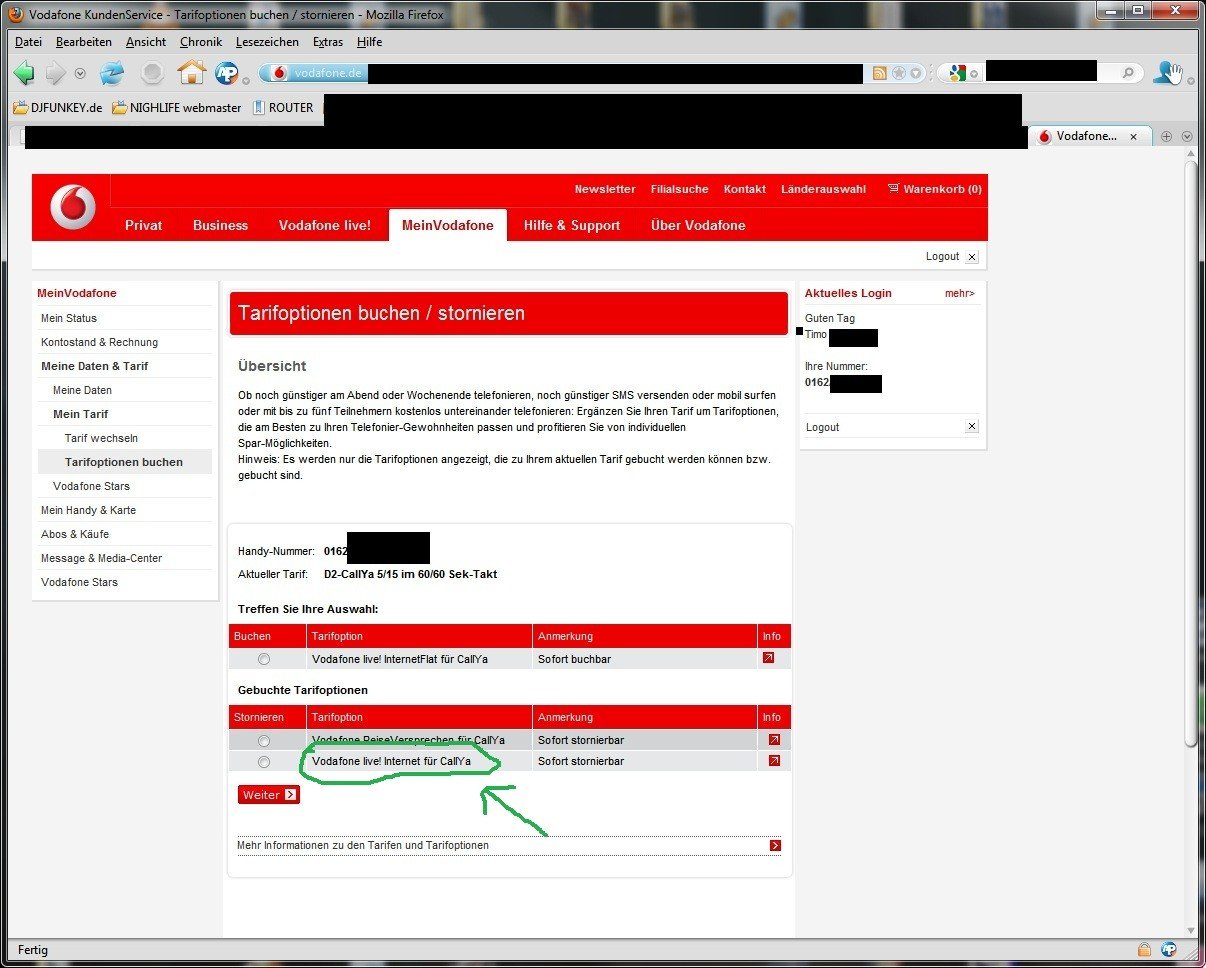Image resolution: width=1206 pixels, height=968 pixels.
Task: Select radio for Vodafone live! InternetFlat für CallYa
Action: tap(264, 659)
